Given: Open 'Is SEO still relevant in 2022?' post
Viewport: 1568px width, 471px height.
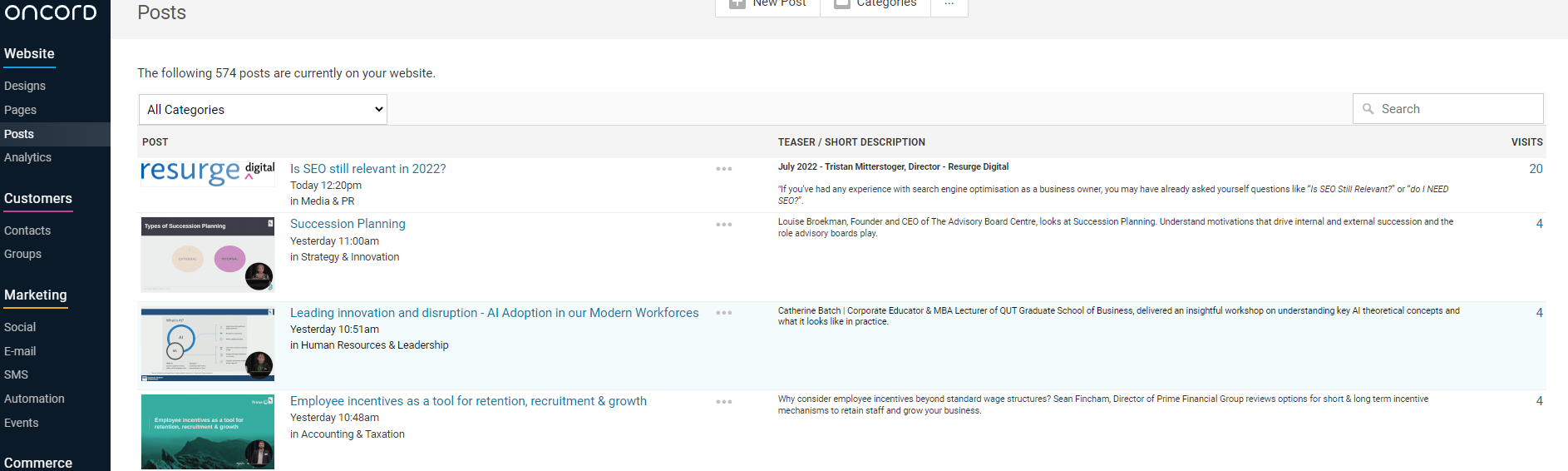Looking at the screenshot, I should (367, 169).
